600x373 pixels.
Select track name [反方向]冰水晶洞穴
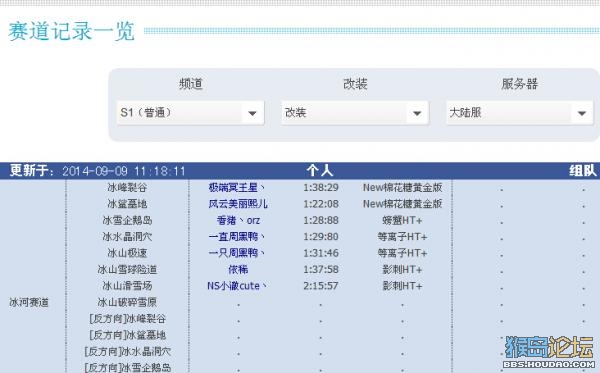pos(127,352)
